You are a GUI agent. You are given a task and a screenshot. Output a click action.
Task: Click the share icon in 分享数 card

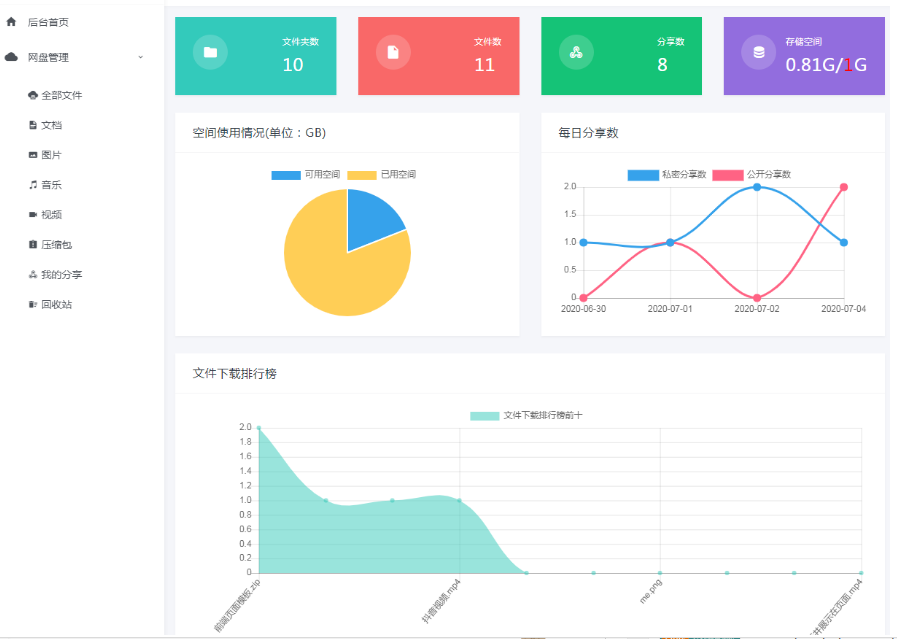click(x=576, y=53)
